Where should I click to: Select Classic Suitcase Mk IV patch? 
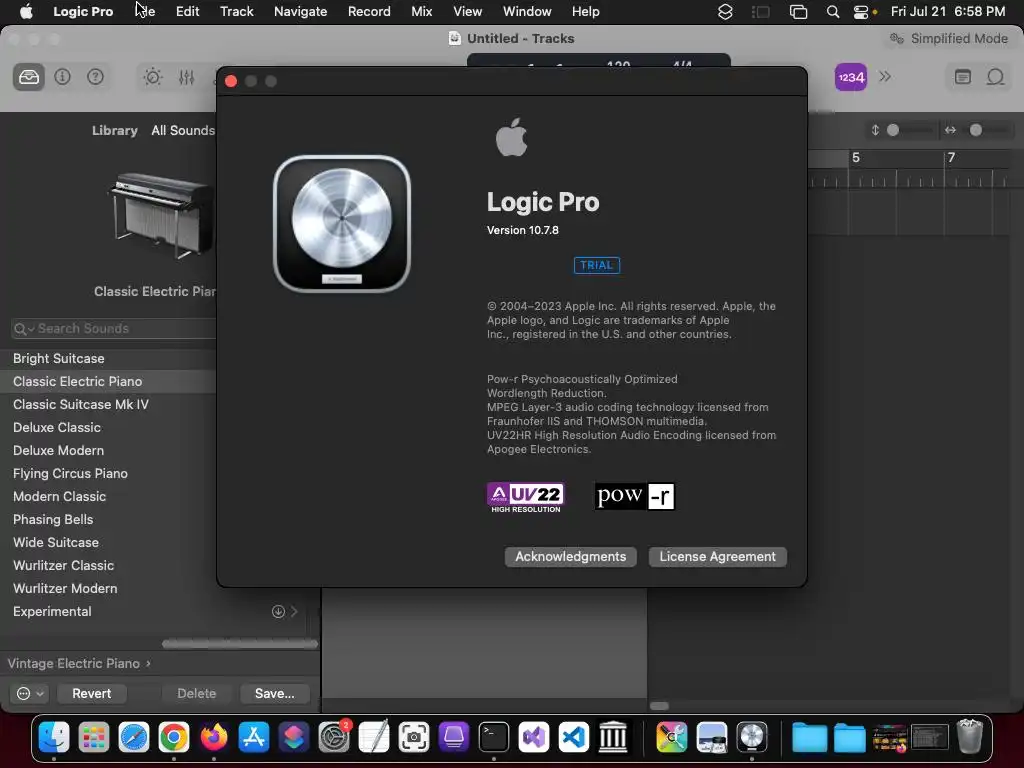tap(108, 404)
